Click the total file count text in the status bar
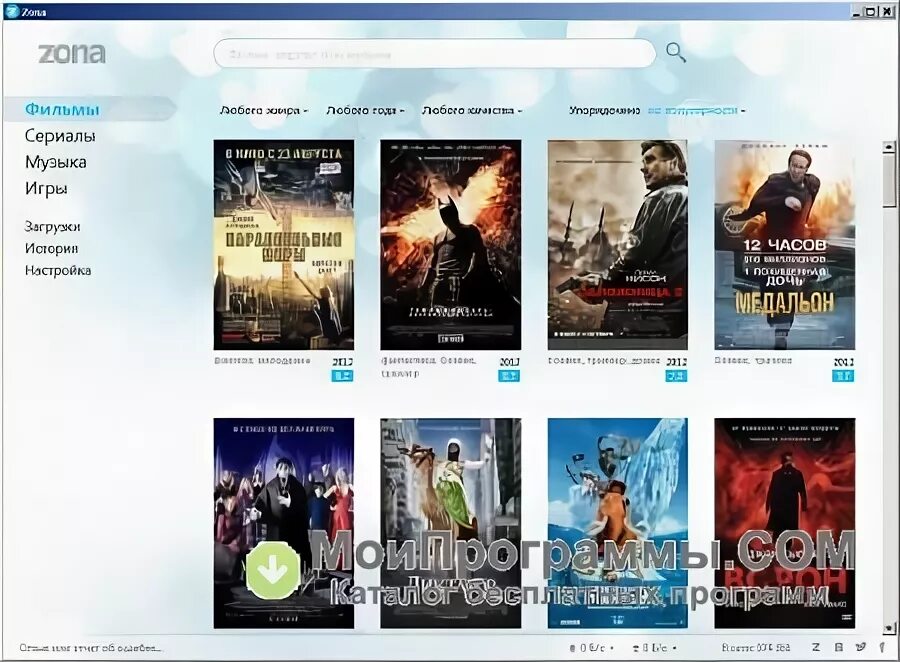900x662 pixels. tap(756, 648)
